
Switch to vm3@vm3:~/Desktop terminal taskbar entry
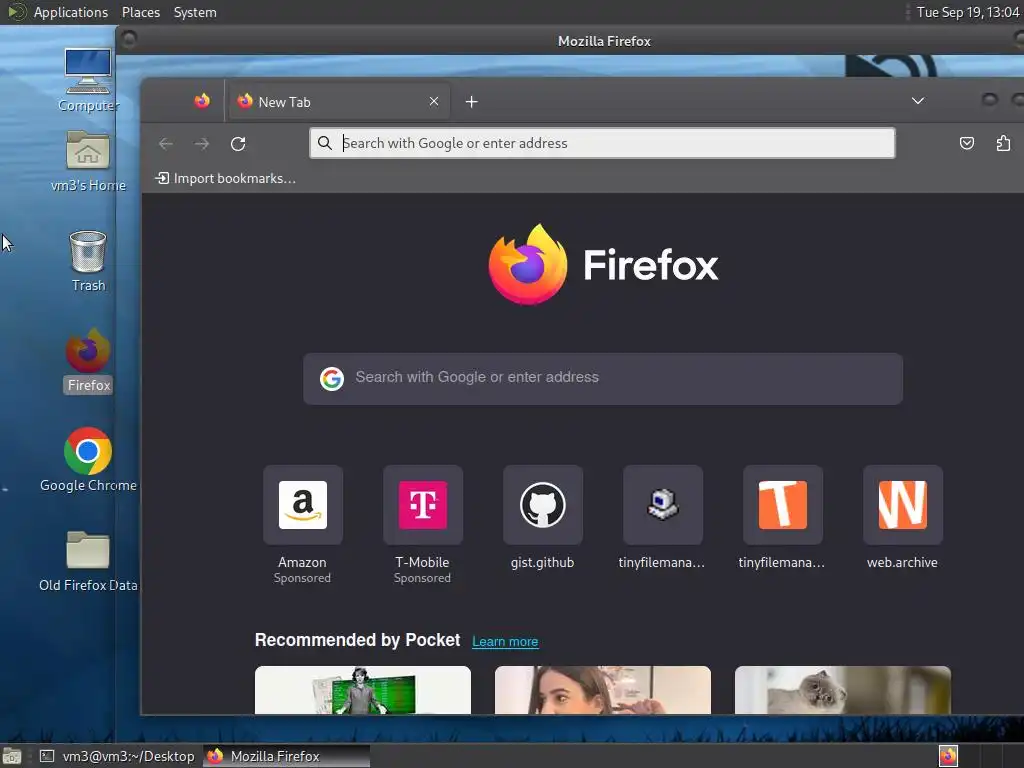(x=117, y=756)
